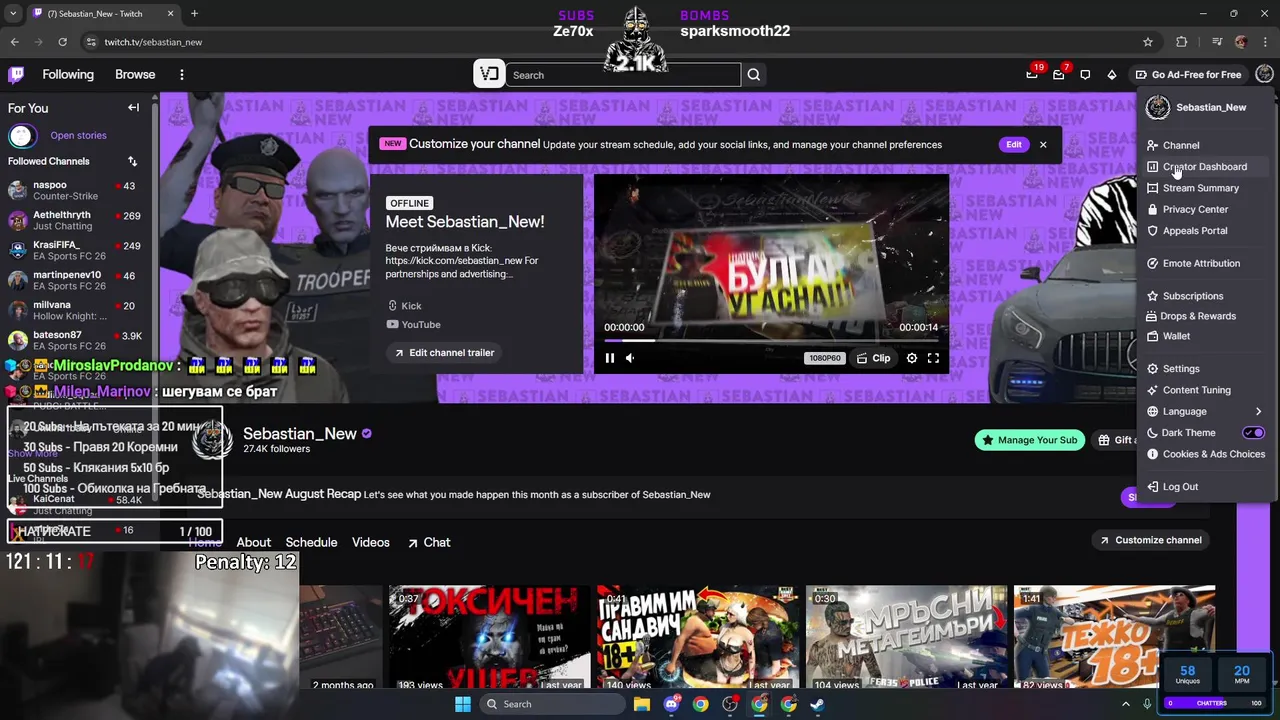Viewport: 1280px width, 720px height.
Task: Open a new browser tab
Action: click(194, 14)
